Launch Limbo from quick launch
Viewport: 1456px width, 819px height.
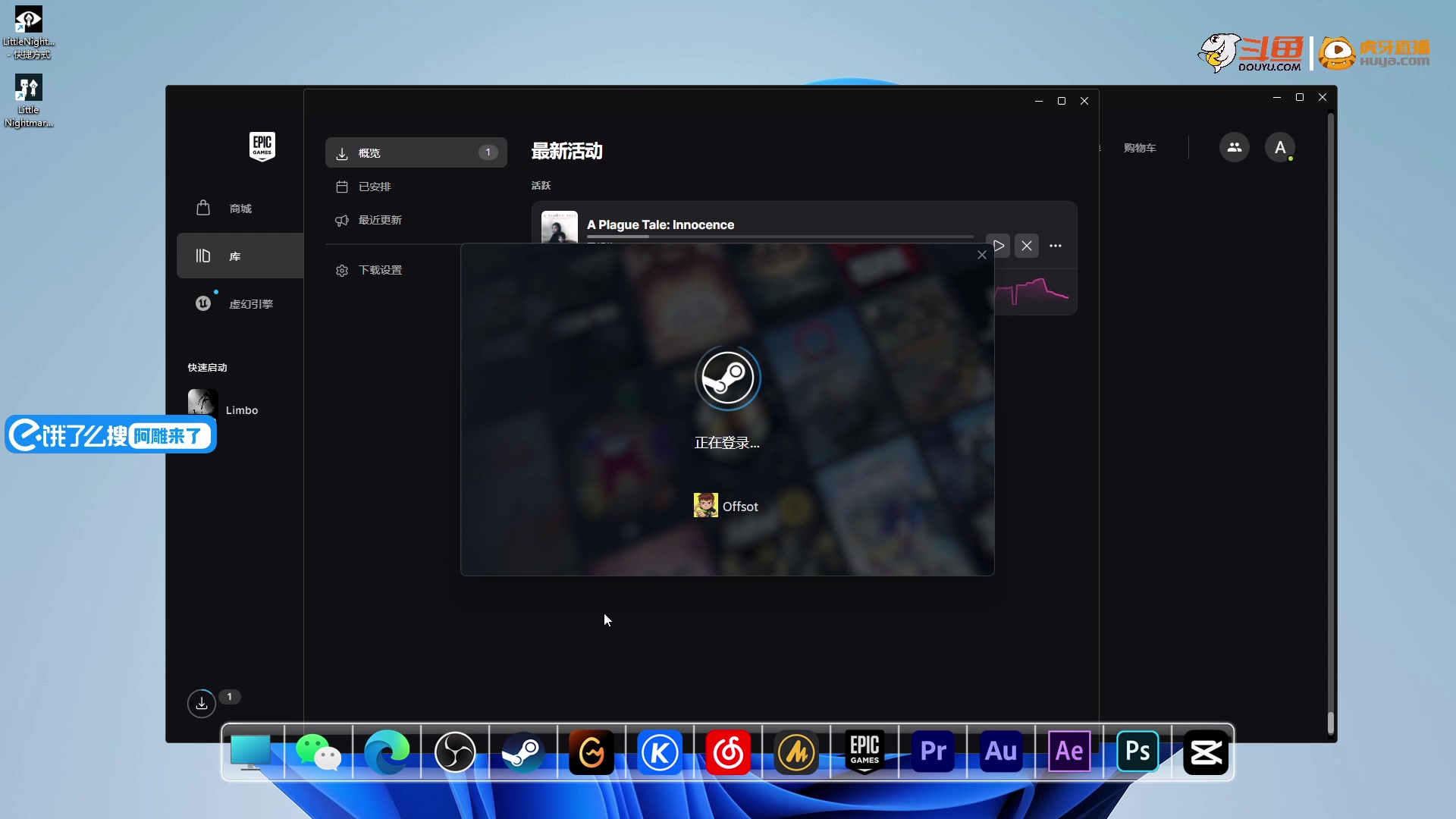pyautogui.click(x=224, y=409)
